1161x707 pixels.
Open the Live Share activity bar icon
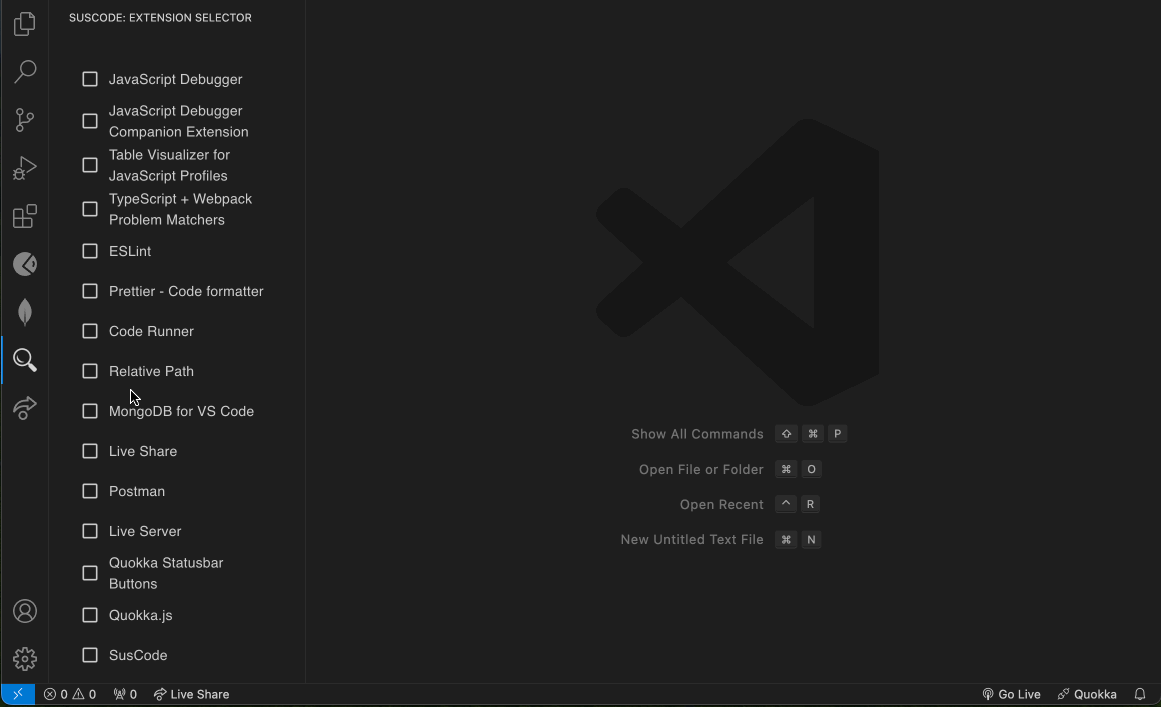pos(24,408)
